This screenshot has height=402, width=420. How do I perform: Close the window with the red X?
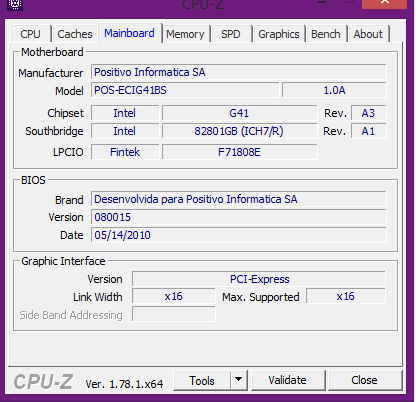pyautogui.click(x=384, y=3)
